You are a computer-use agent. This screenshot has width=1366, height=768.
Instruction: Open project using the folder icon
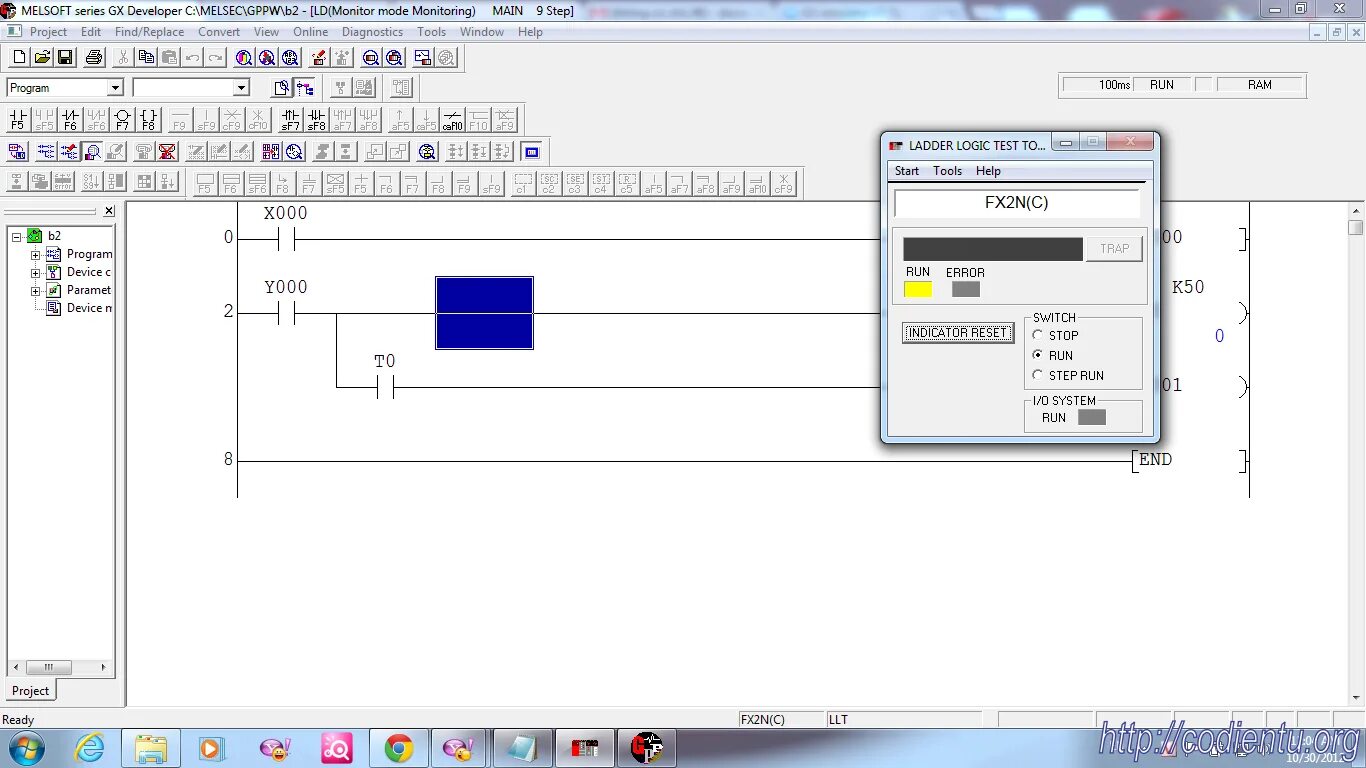[42, 58]
